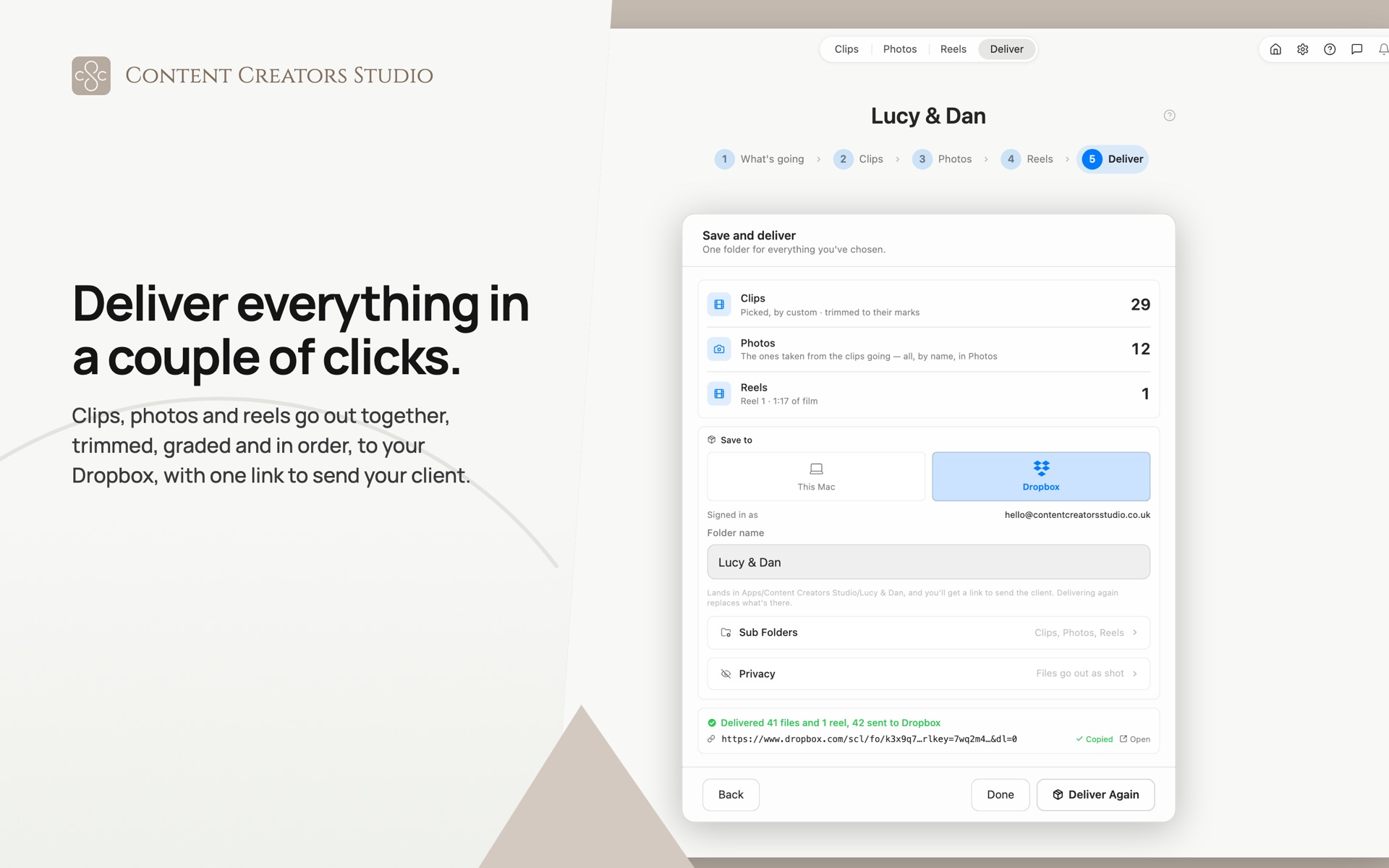Click the Content Creators Studio logo
1389x868 pixels.
click(91, 75)
